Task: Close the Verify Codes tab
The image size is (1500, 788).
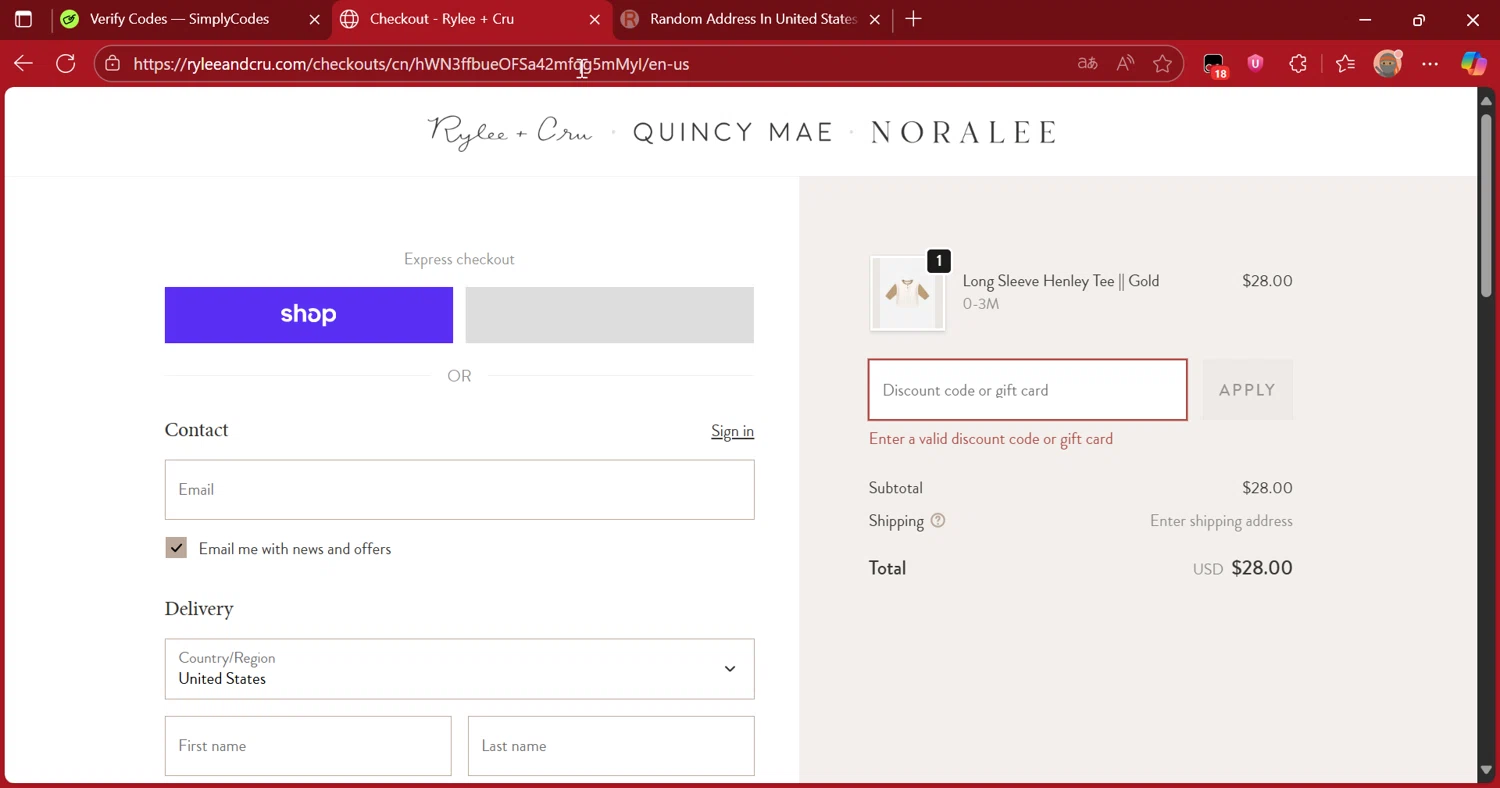Action: point(315,19)
